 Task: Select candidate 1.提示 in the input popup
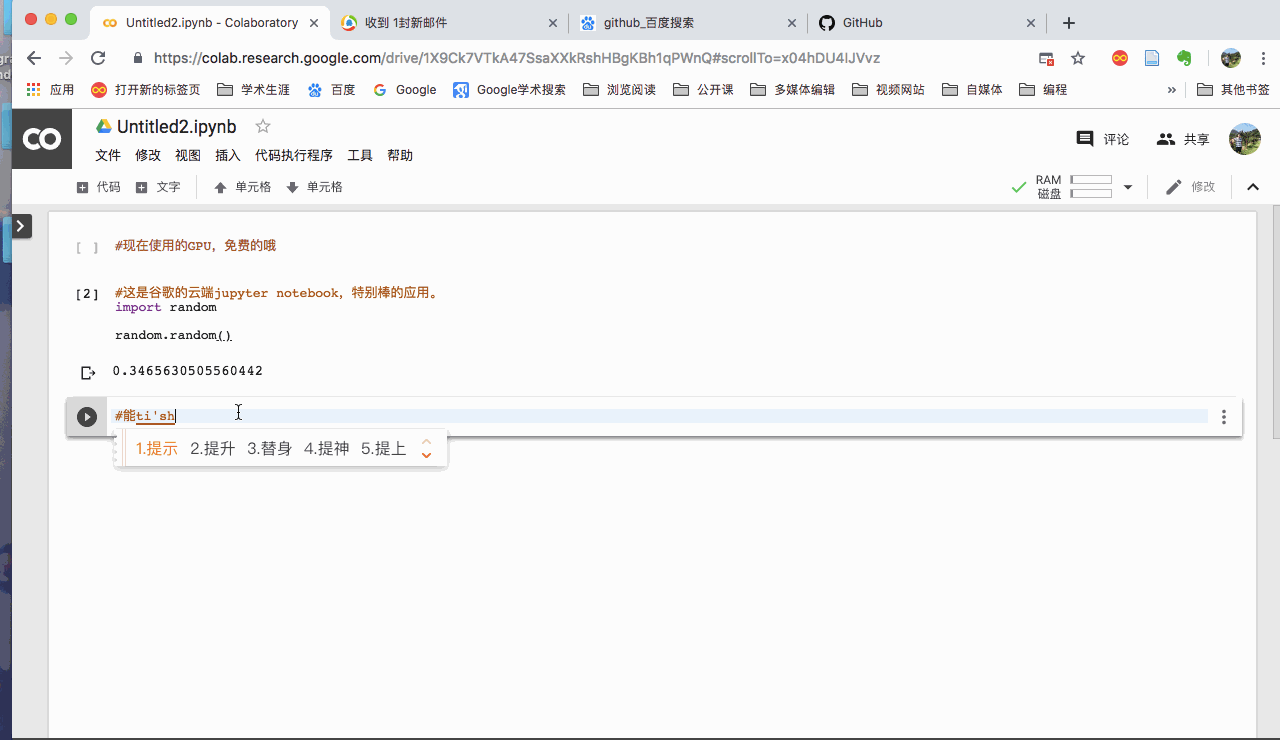click(156, 449)
